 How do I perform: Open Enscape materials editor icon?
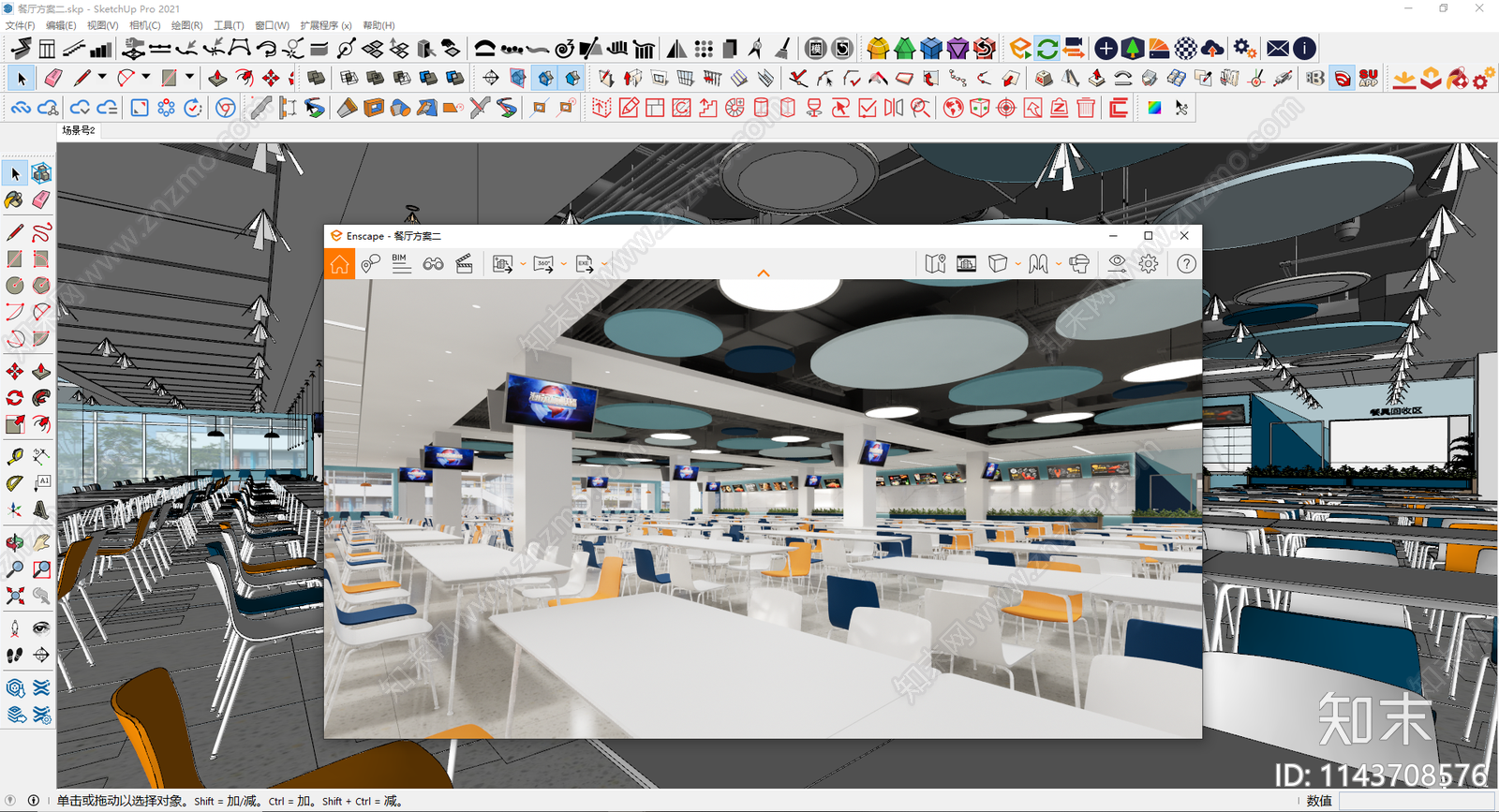[1185, 48]
